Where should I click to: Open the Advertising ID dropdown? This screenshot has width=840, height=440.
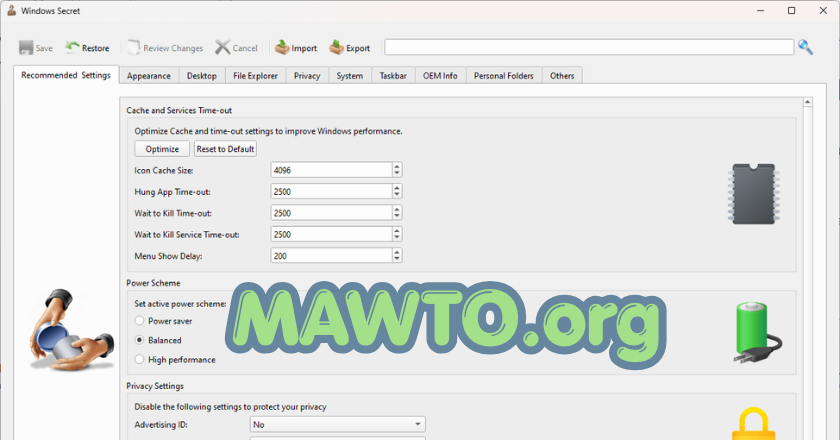click(x=338, y=424)
